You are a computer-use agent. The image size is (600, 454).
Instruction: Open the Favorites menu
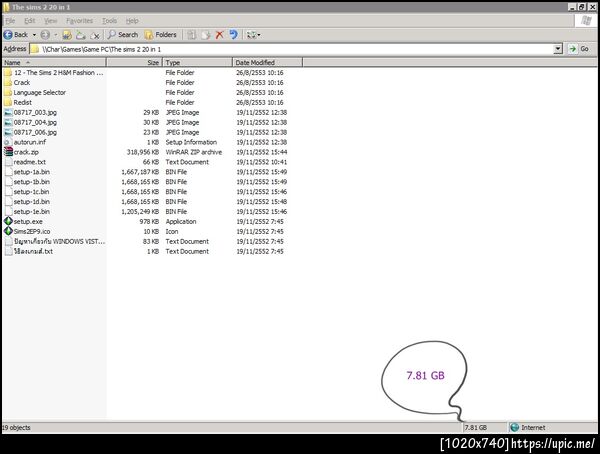point(79,21)
